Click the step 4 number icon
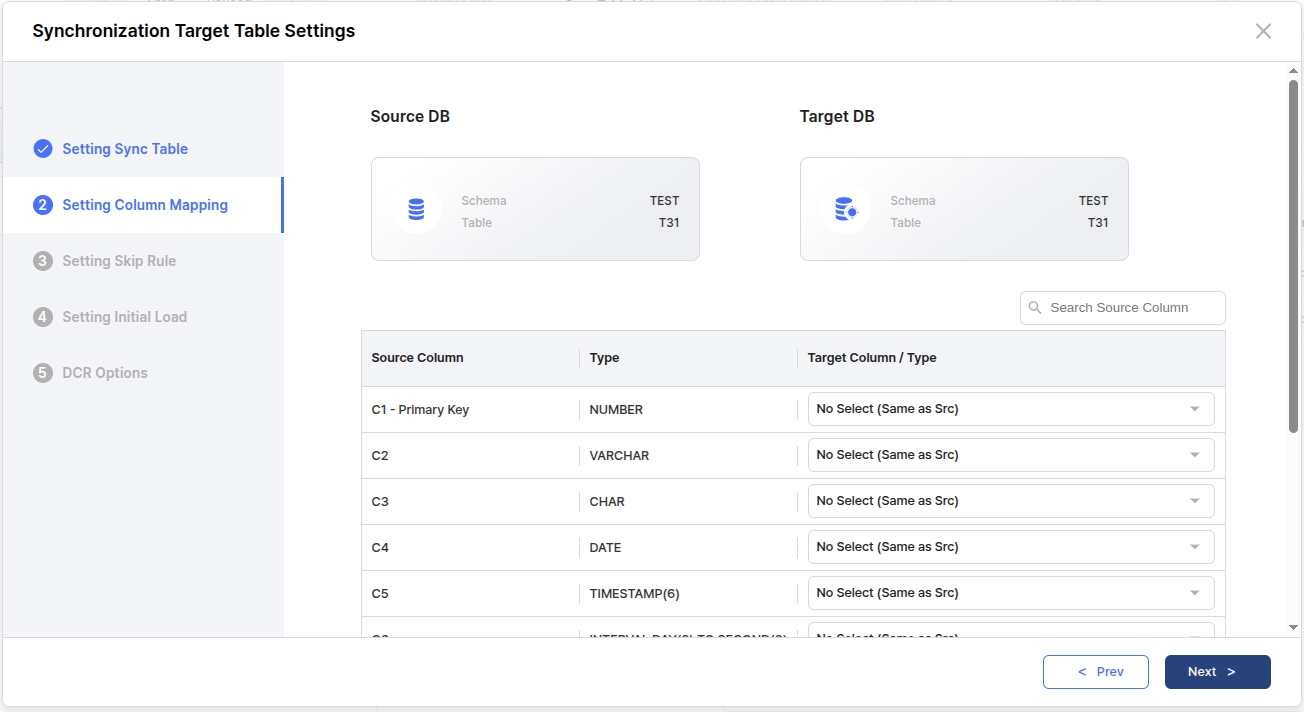 pos(43,317)
